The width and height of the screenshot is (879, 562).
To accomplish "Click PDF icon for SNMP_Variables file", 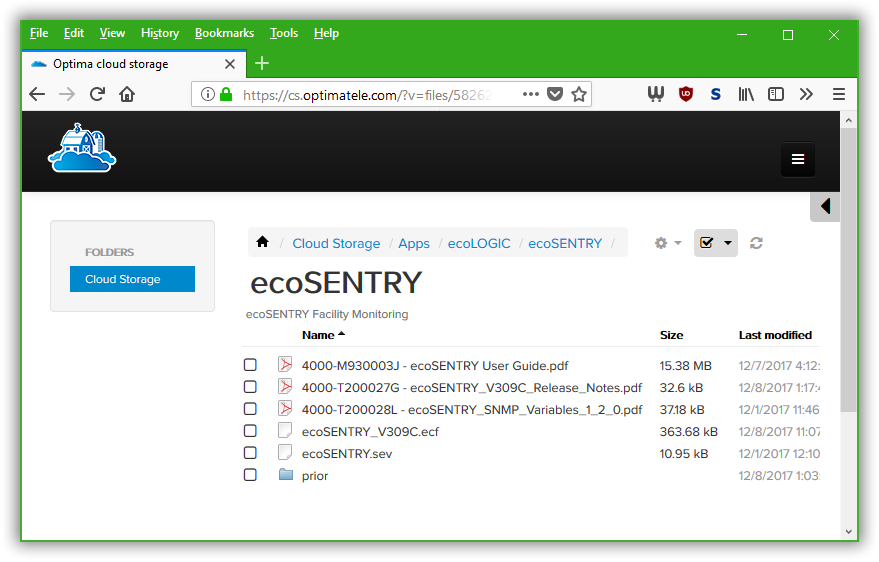I will coord(285,408).
